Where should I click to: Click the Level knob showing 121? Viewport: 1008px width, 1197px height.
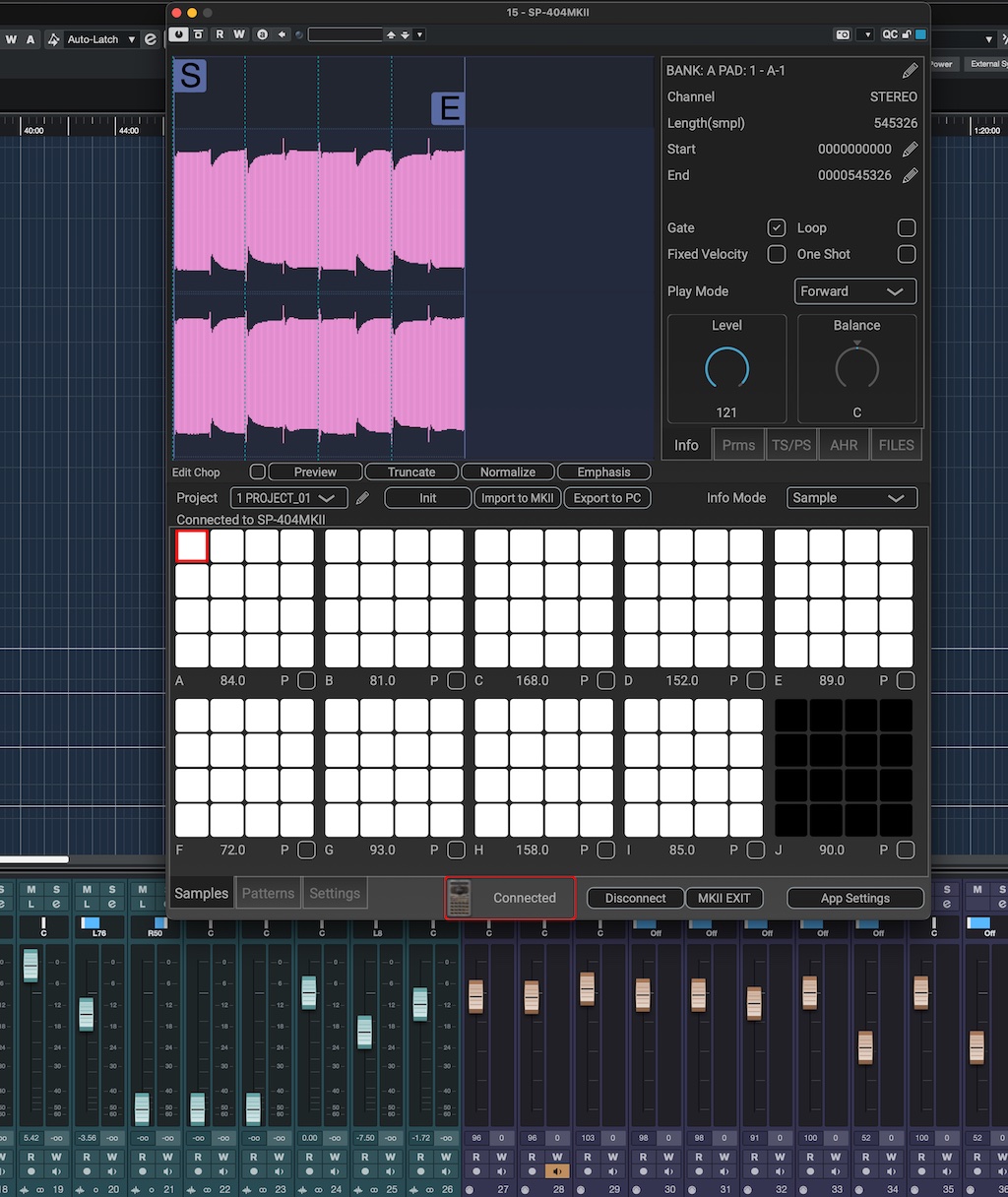pos(726,368)
